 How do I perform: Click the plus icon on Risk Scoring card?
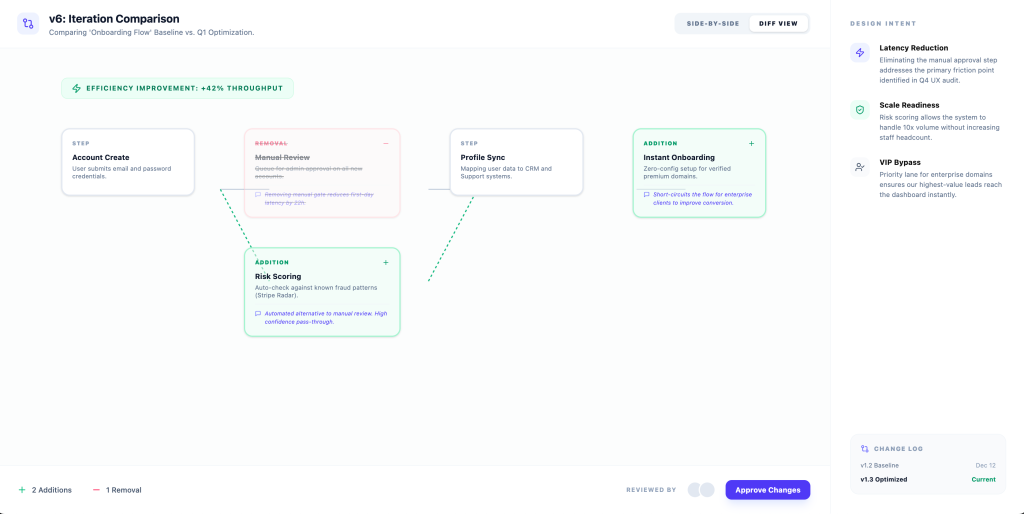tap(386, 263)
